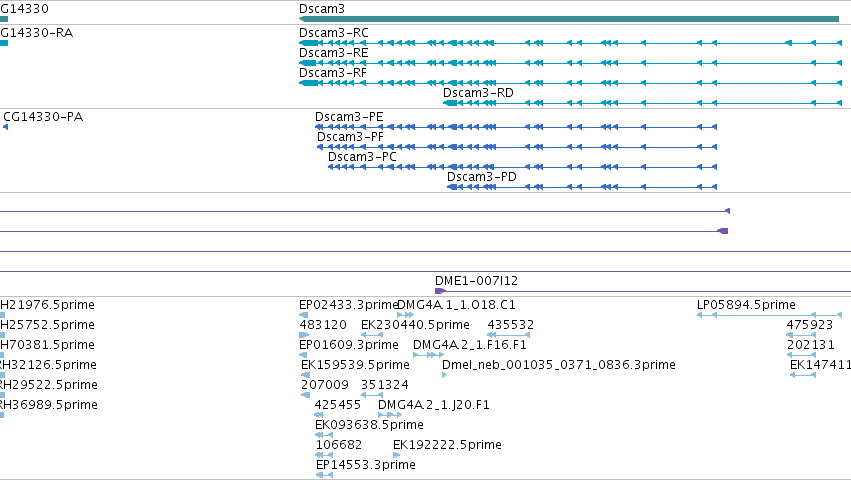Image resolution: width=851 pixels, height=480 pixels.
Task: Select the Dscam3-RE transcript label
Action: 334,53
